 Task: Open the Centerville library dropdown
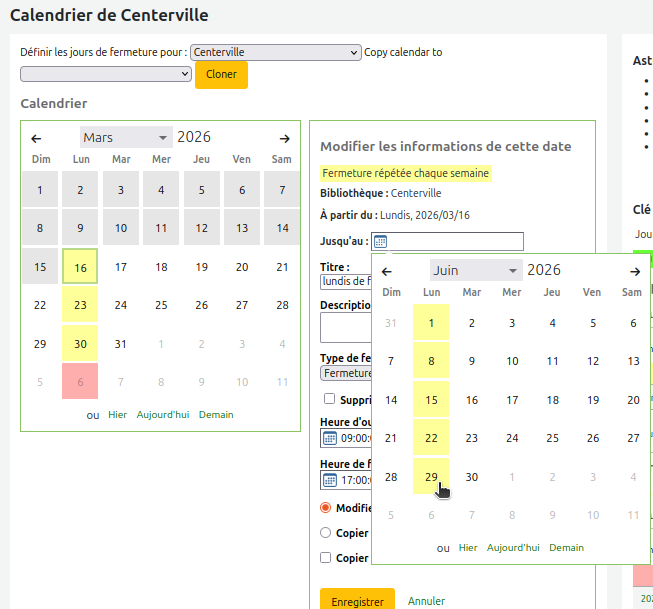pos(276,52)
